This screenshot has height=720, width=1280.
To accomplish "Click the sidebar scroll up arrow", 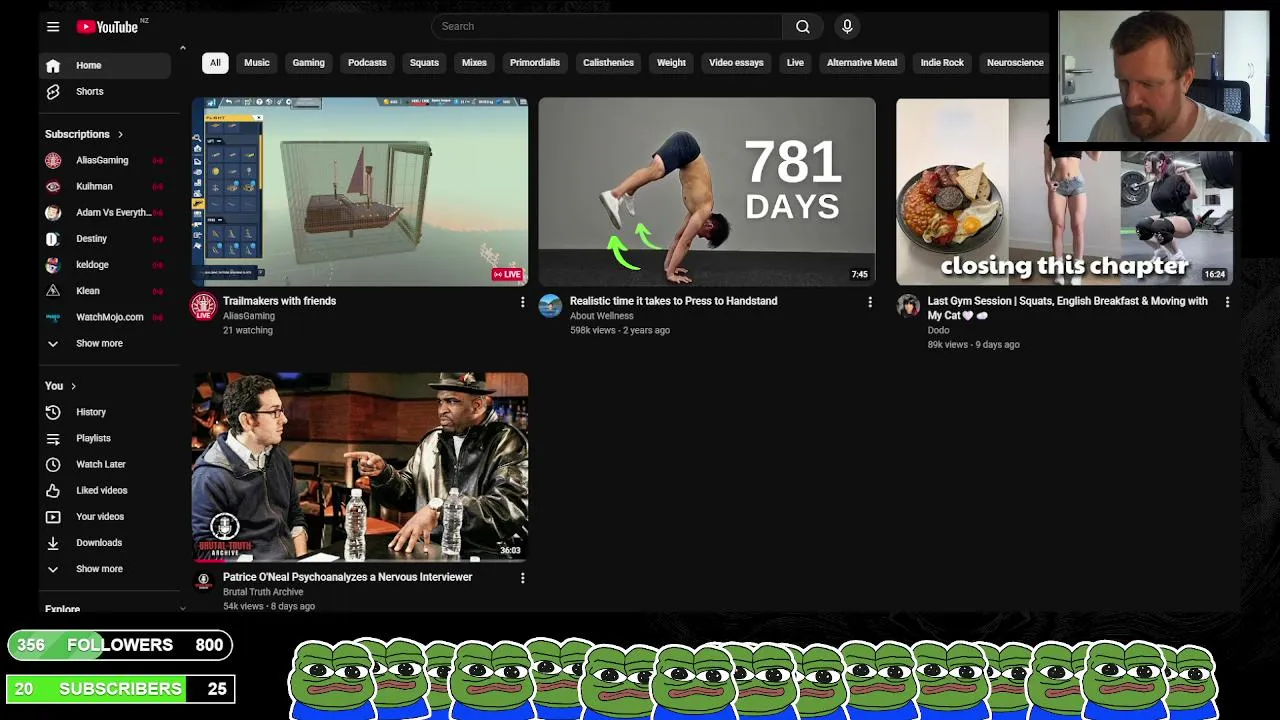I will click(182, 48).
